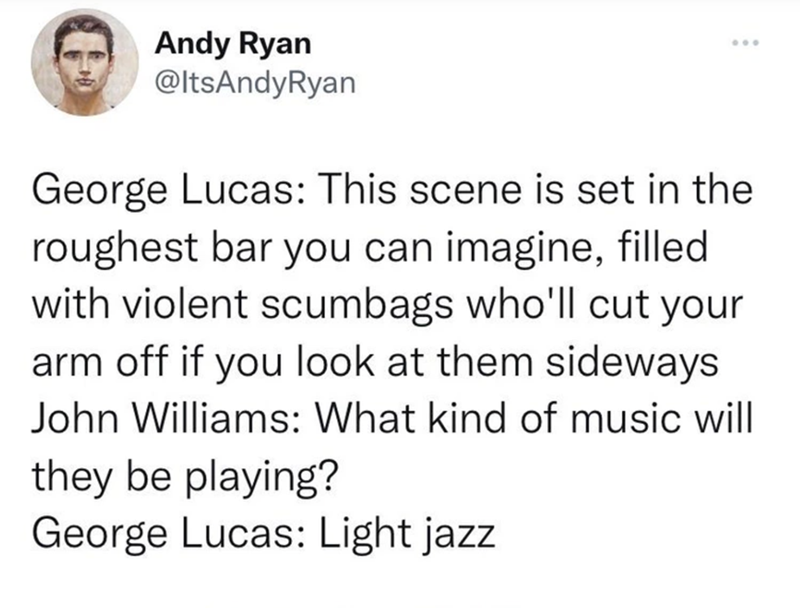
Task: Click the closing words "Light jazz"
Action: coord(407,534)
